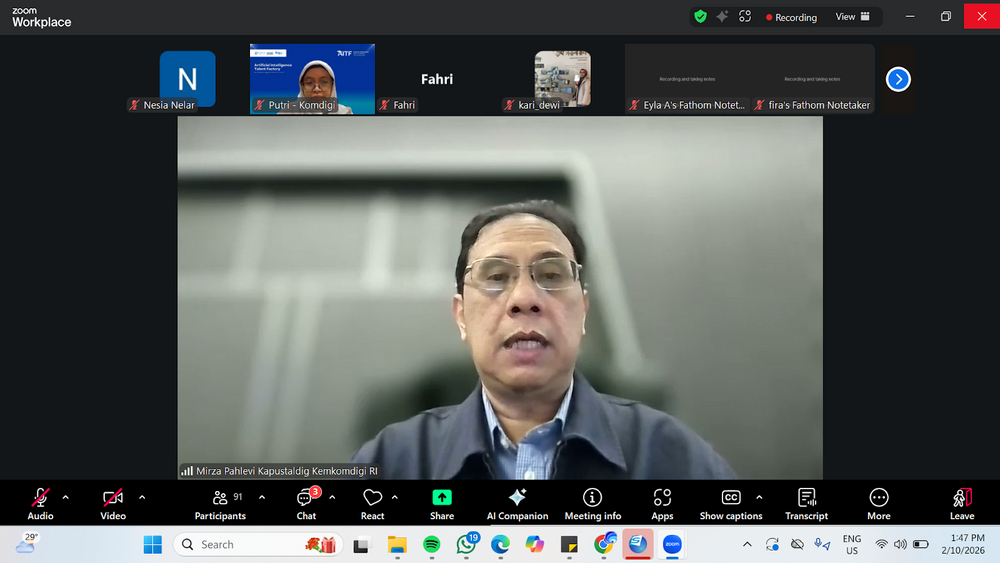The image size is (1000, 563).
Task: Open Meeting info
Action: click(x=592, y=503)
